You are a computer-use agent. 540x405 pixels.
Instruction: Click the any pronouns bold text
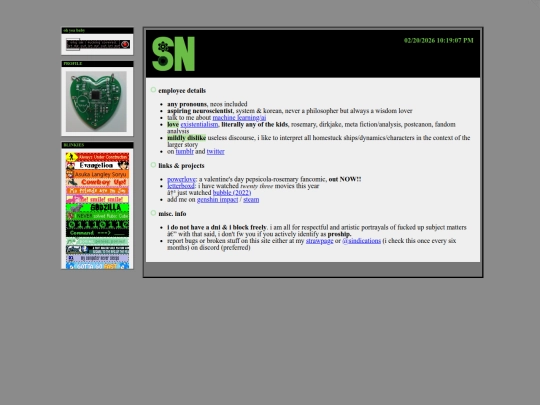point(187,104)
